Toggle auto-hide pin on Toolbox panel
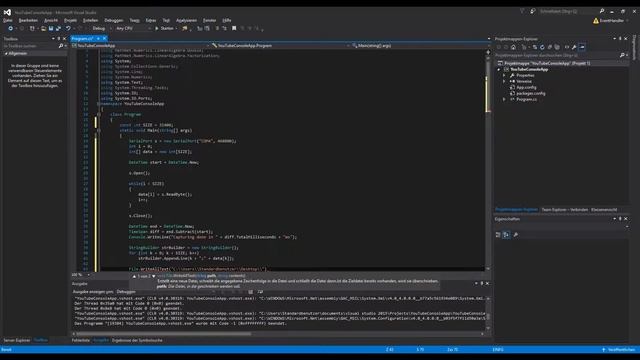Viewport: 640px width, 360px height. (x=59, y=39)
